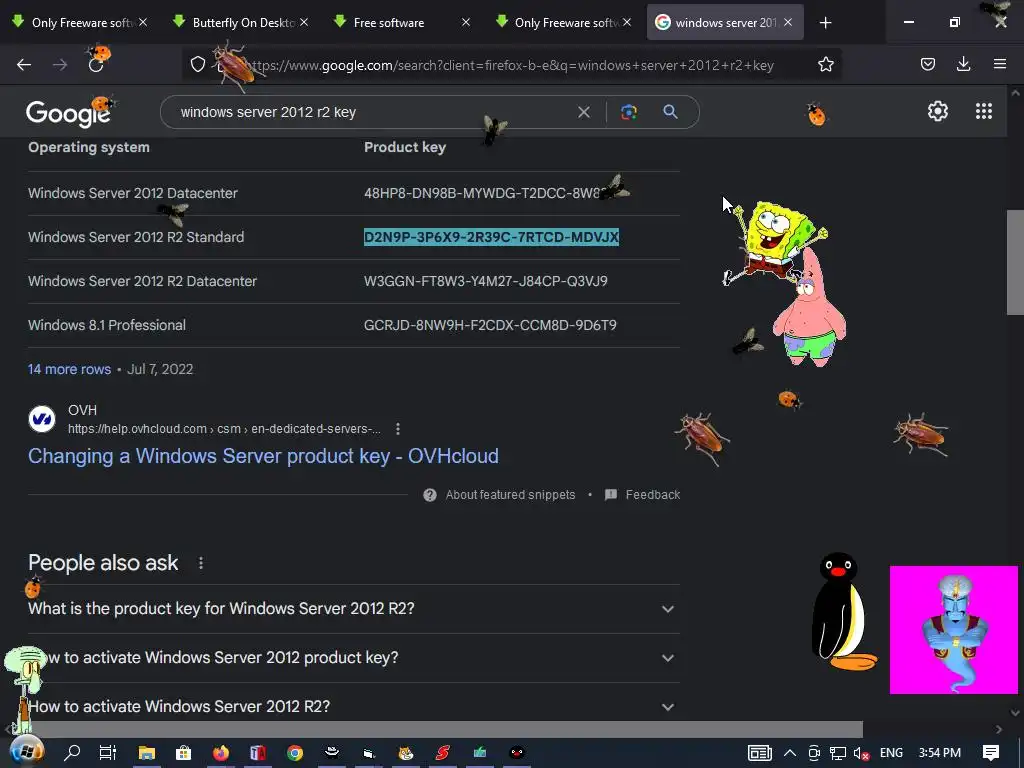1024x768 pixels.
Task: Open the Action Center notifications icon
Action: click(x=991, y=752)
